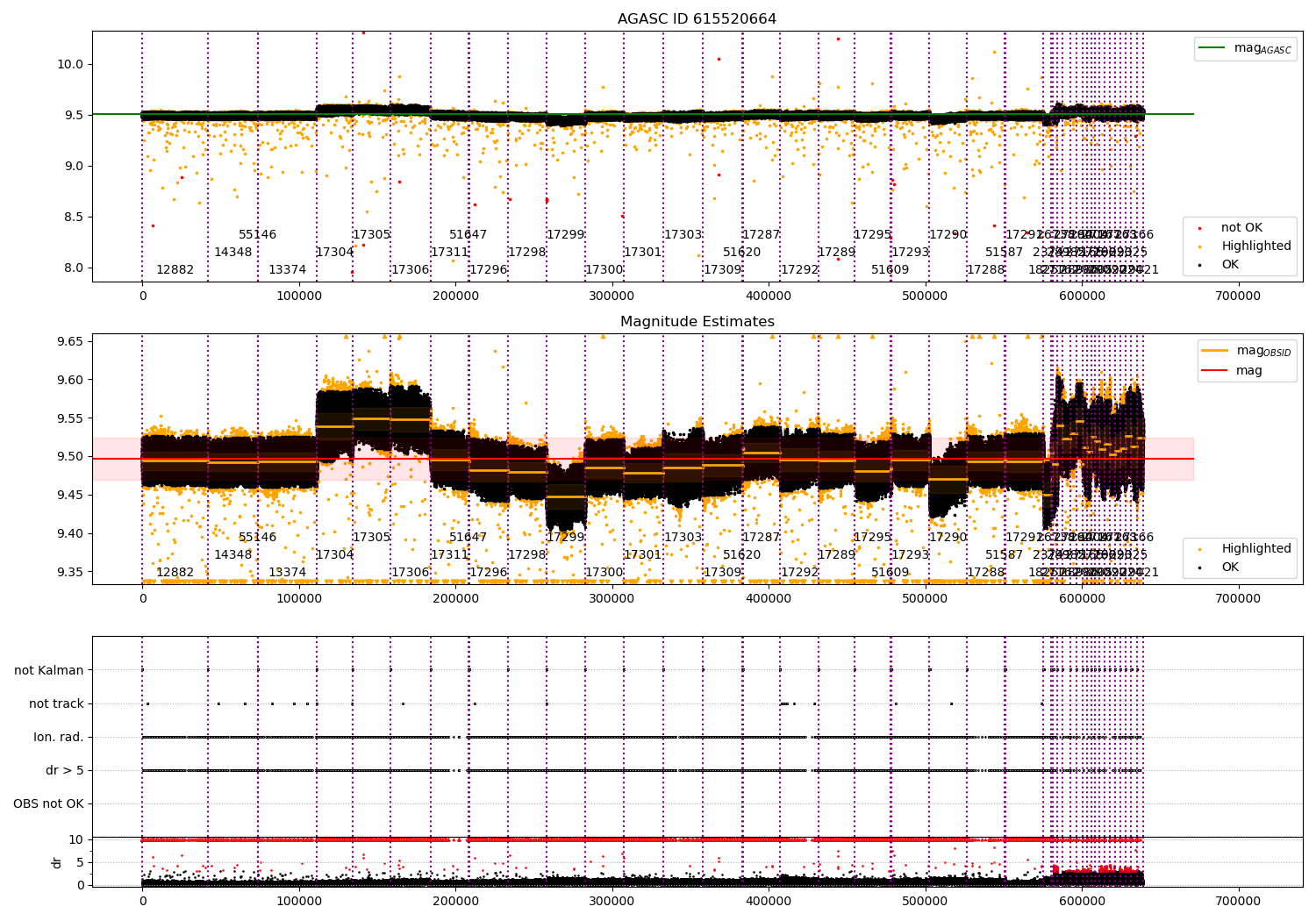Click obsid label '17295' in the middle plot
The width and height of the screenshot is (1316, 921).
pyautogui.click(x=873, y=538)
